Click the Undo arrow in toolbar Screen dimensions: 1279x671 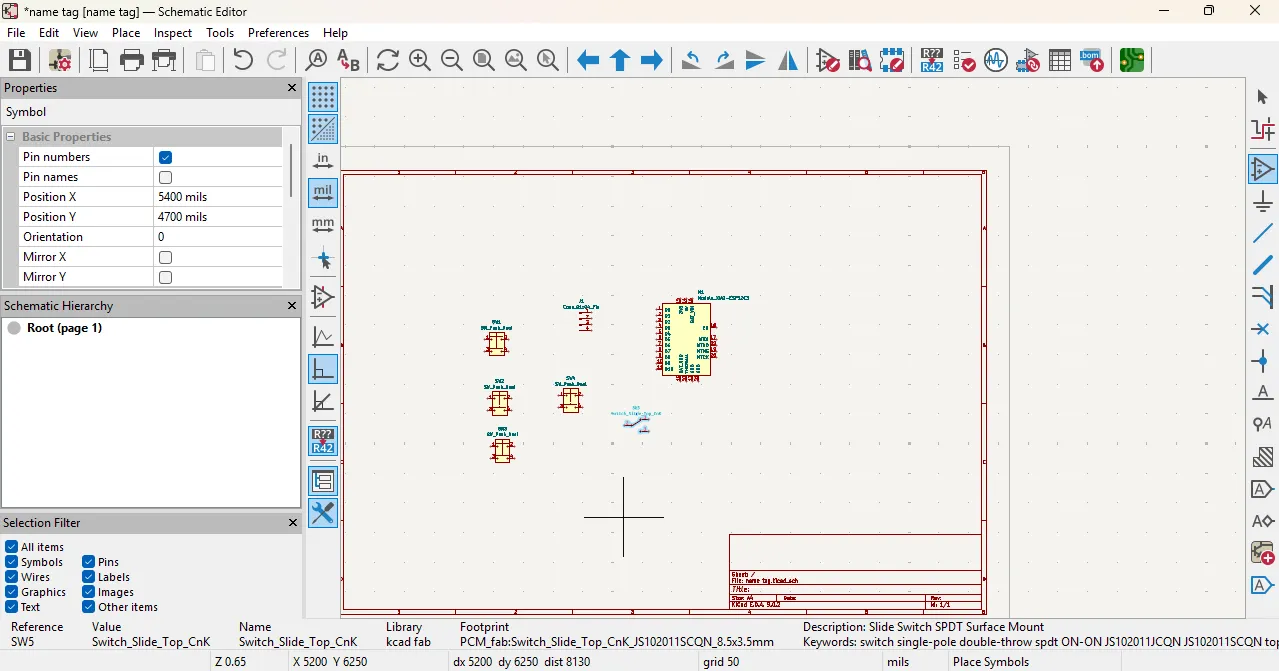[242, 60]
